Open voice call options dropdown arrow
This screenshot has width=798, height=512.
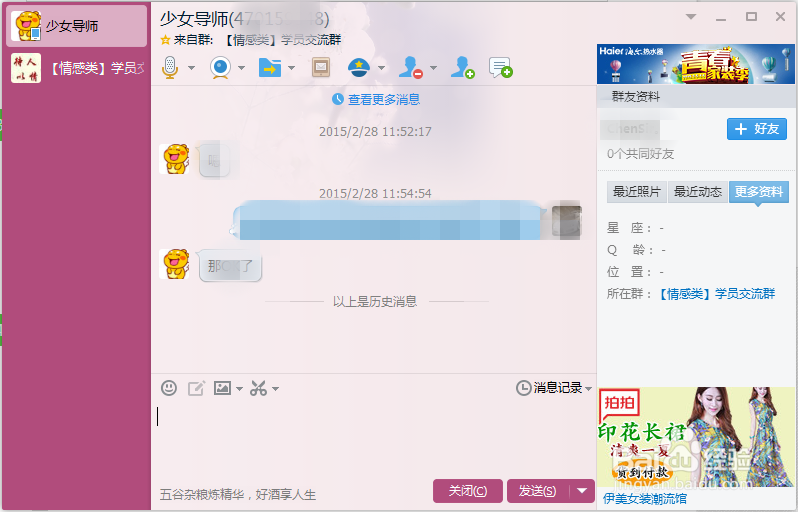(191, 68)
